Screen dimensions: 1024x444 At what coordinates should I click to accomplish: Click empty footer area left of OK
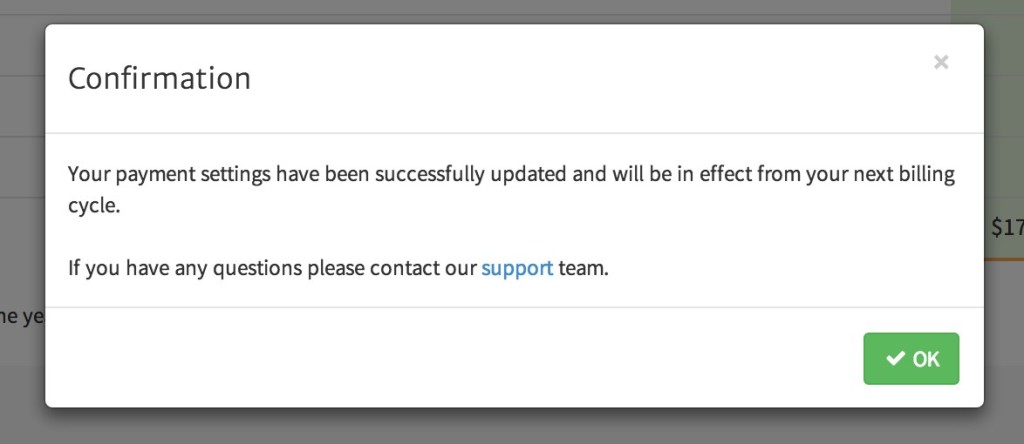tap(450, 359)
